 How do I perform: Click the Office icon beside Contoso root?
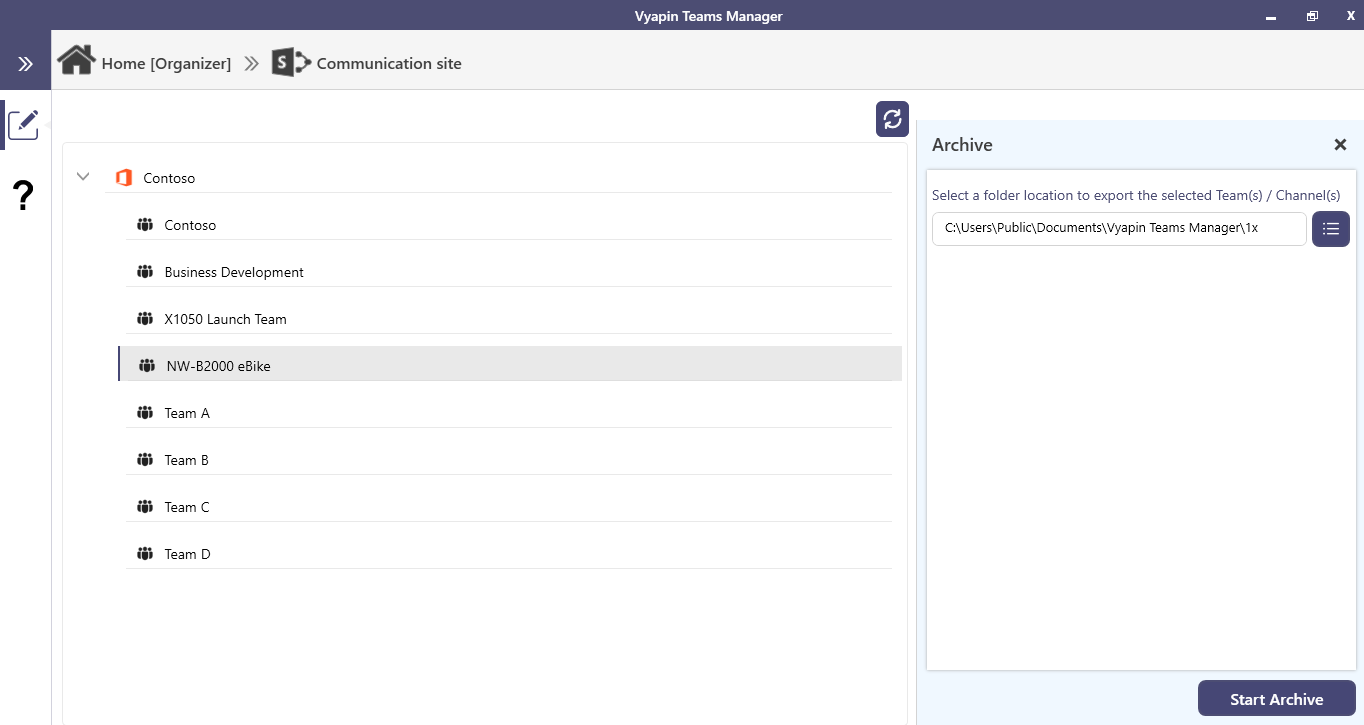124,178
